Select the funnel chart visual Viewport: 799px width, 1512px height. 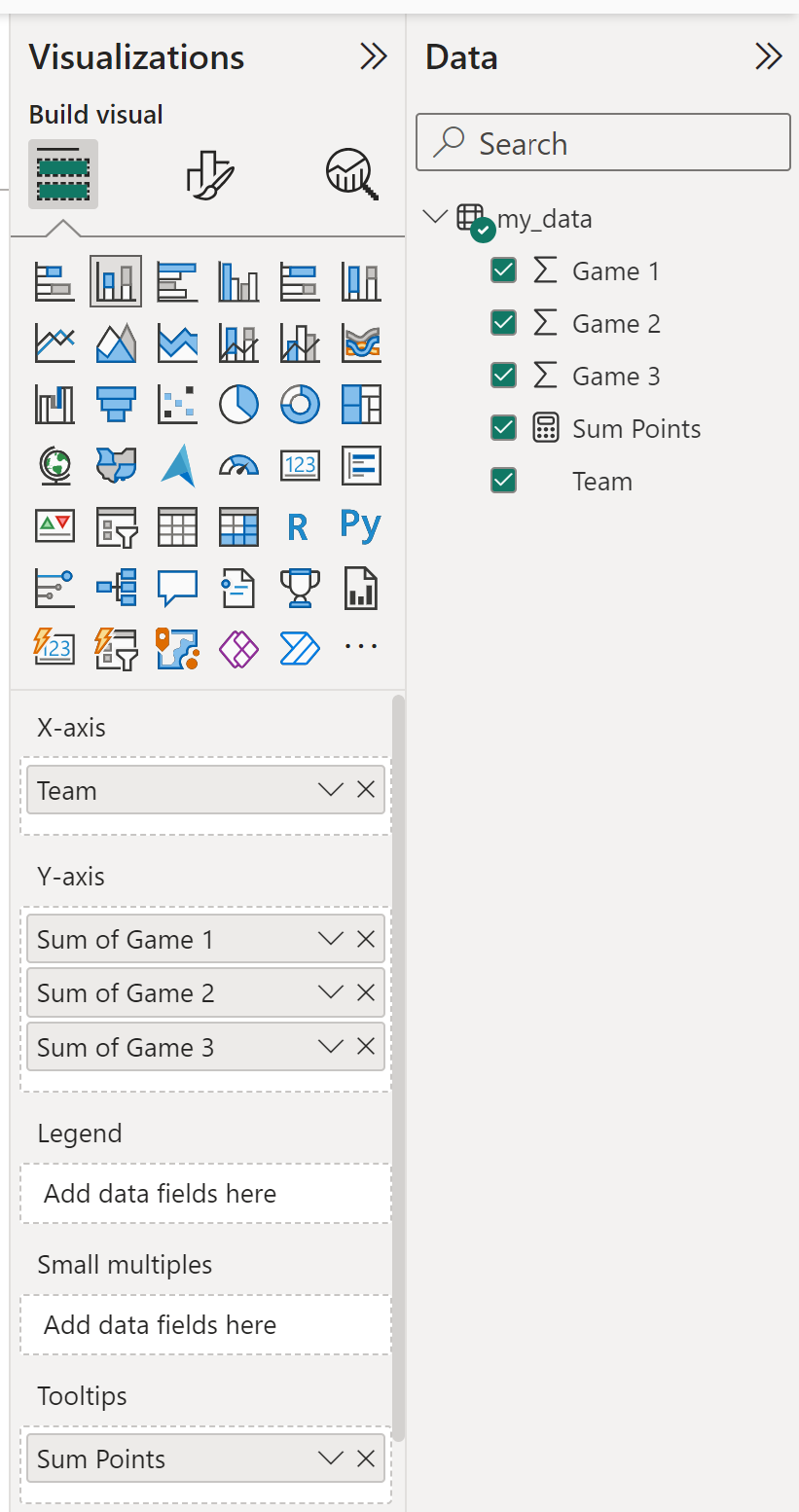tap(116, 404)
